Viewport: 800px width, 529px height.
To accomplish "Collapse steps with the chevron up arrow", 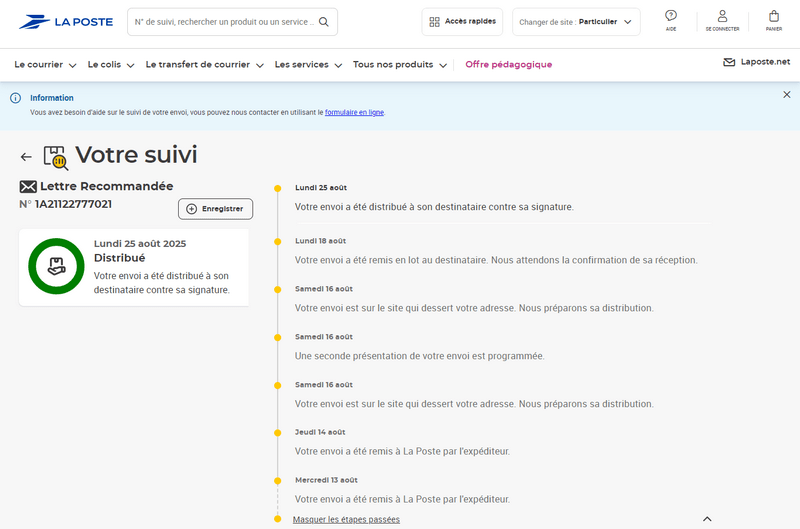I will [x=707, y=519].
